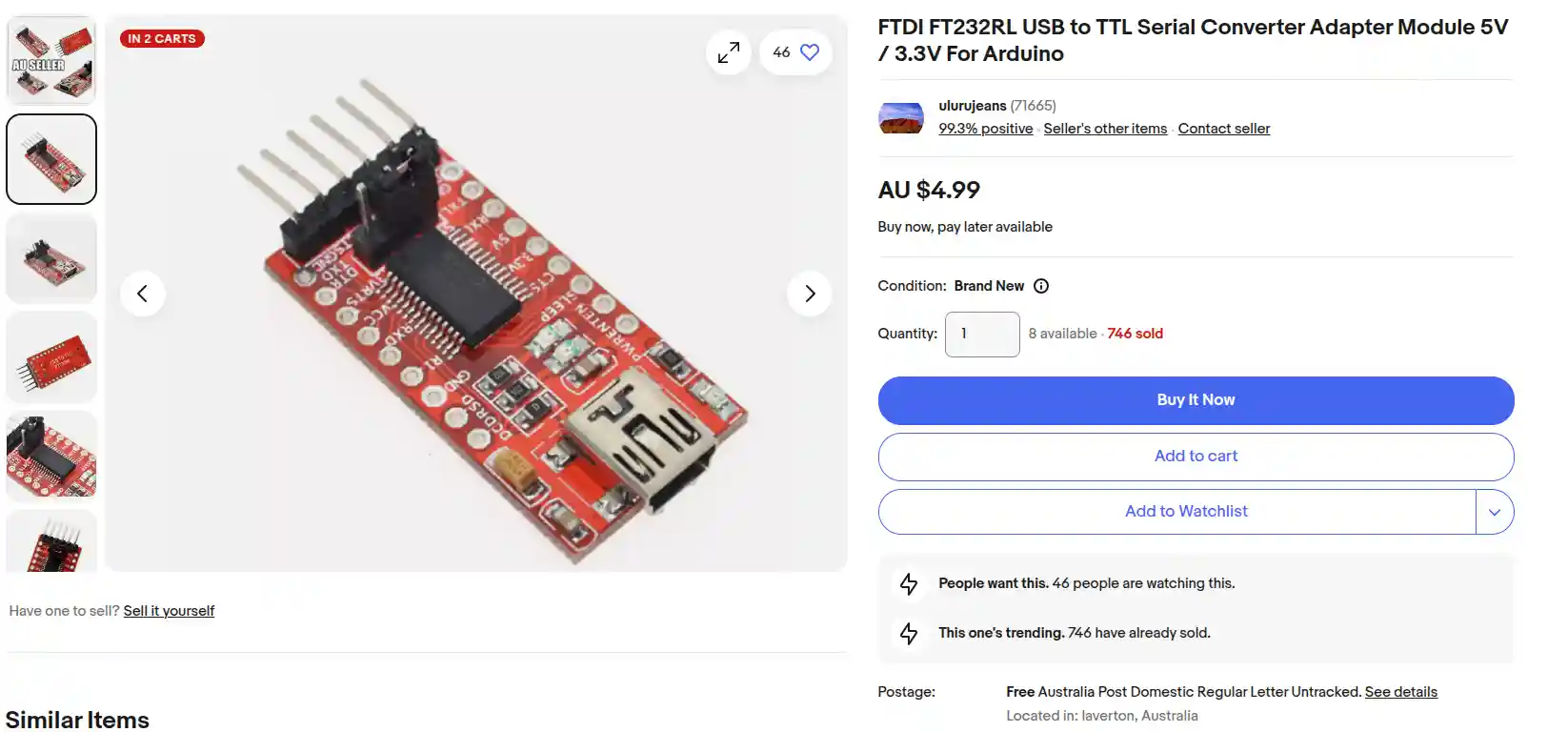Select the close-up chip thumbnail
The height and width of the screenshot is (732, 1568).
[51, 457]
